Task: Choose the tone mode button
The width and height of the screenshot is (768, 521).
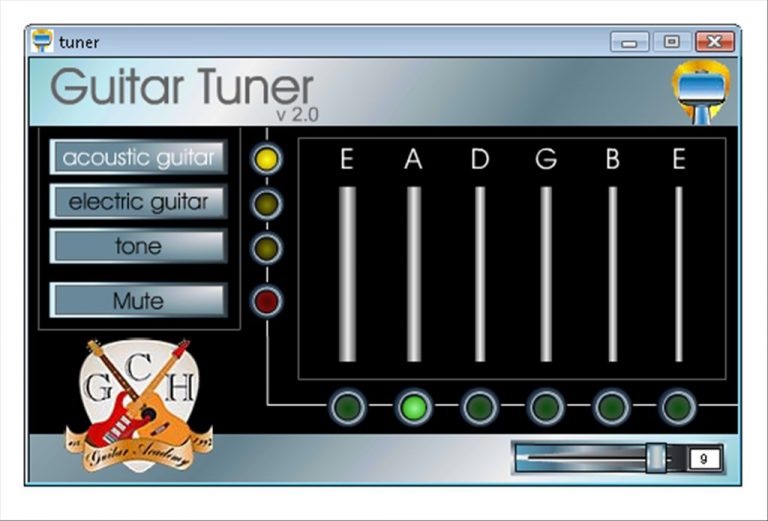Action: [x=139, y=246]
